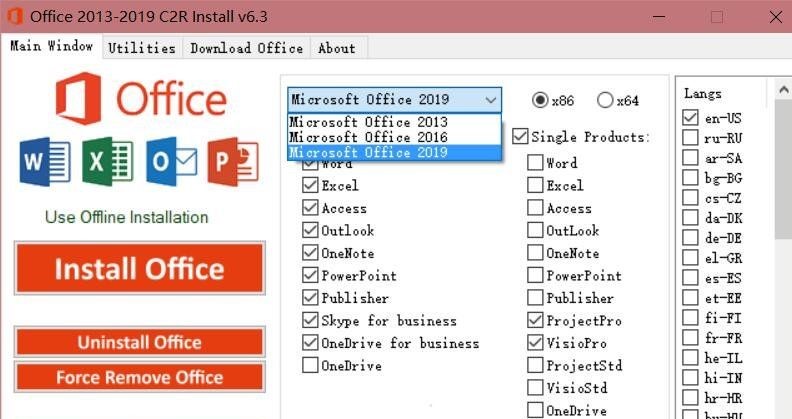Choose Microsoft Office 2019 from the list
Viewport: 792px width, 419px height.
click(394, 152)
